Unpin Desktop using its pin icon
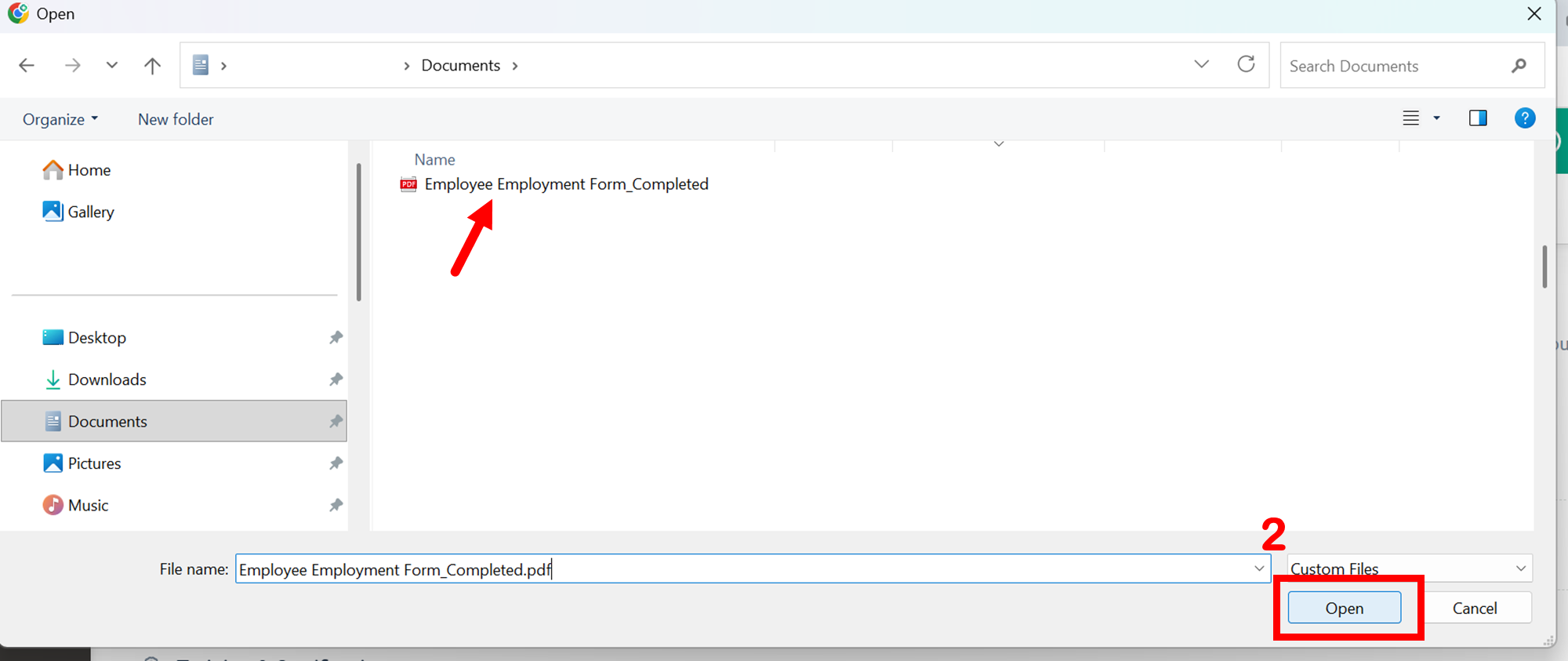The width and height of the screenshot is (1568, 661). [x=336, y=337]
